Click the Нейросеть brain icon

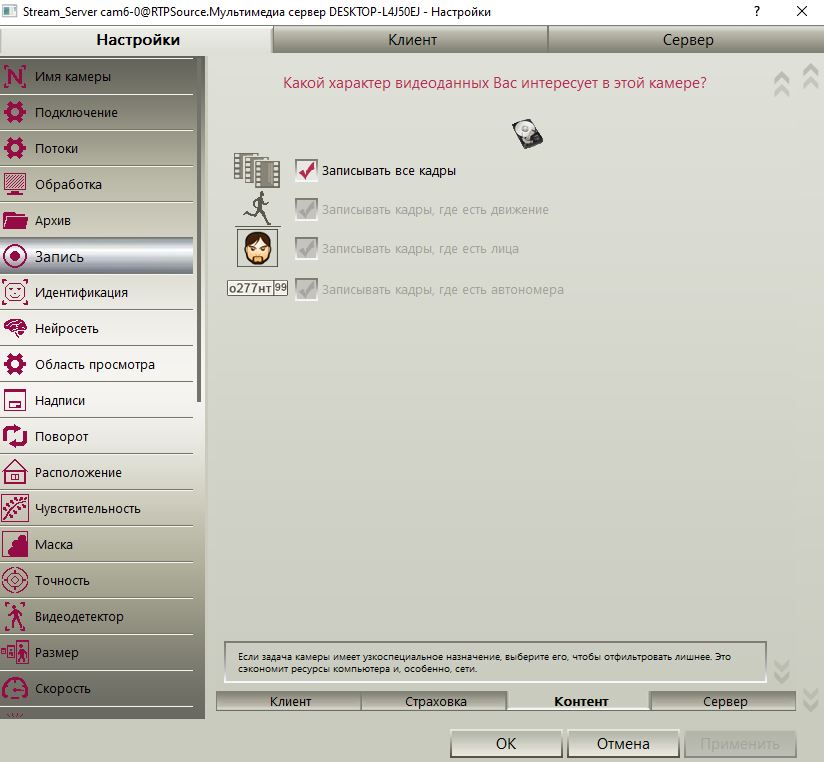(15, 328)
